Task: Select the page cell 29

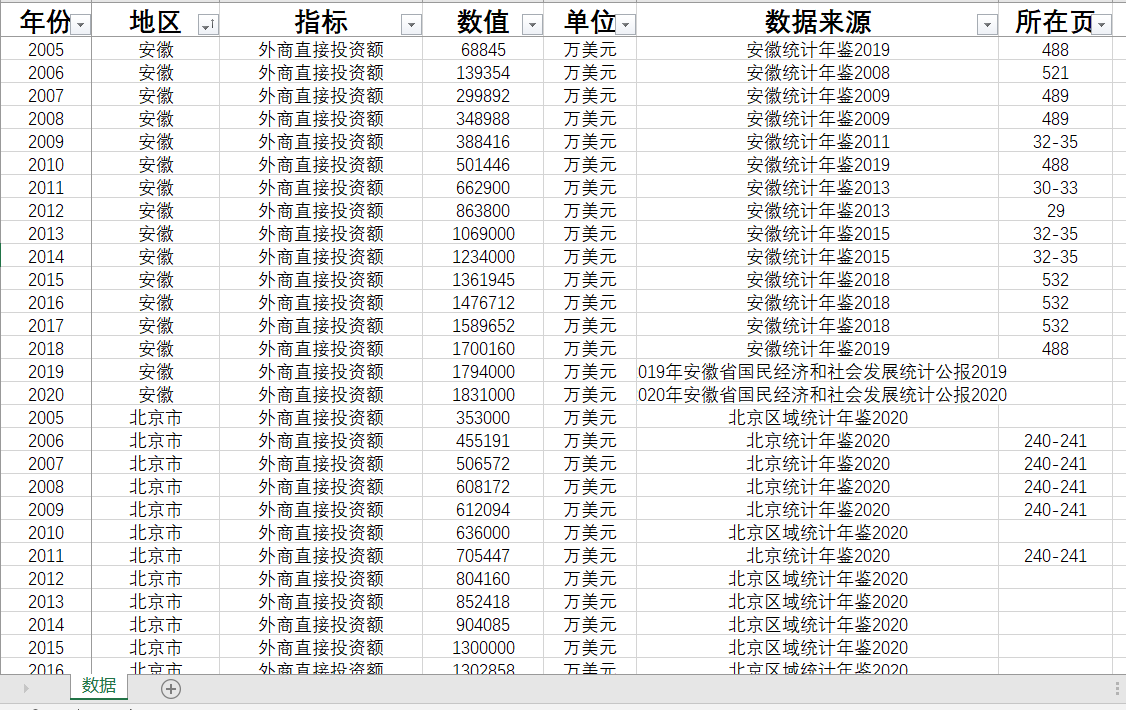Action: click(1055, 210)
